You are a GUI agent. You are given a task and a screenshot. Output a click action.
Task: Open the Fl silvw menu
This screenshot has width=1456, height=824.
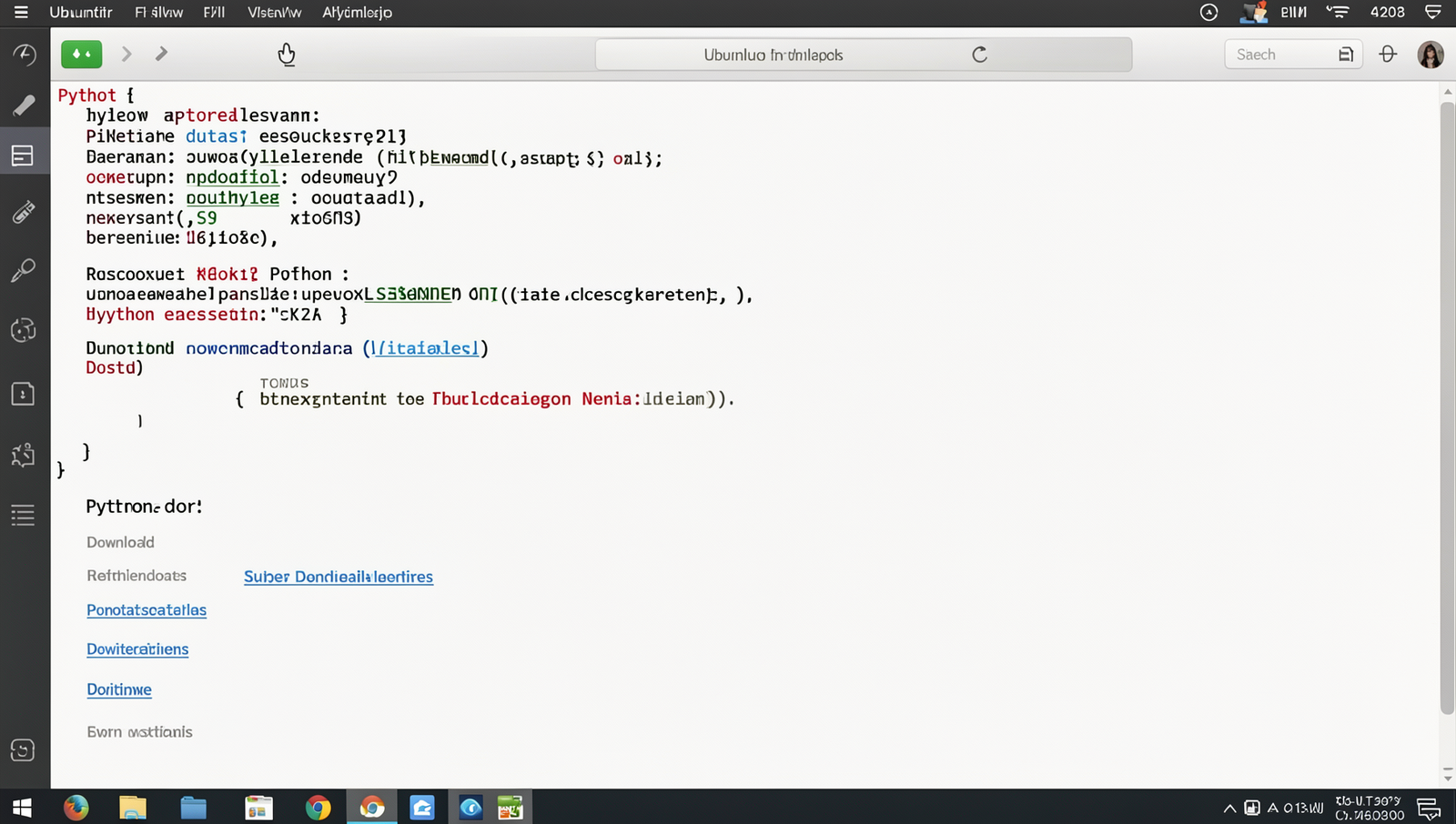coord(159,12)
